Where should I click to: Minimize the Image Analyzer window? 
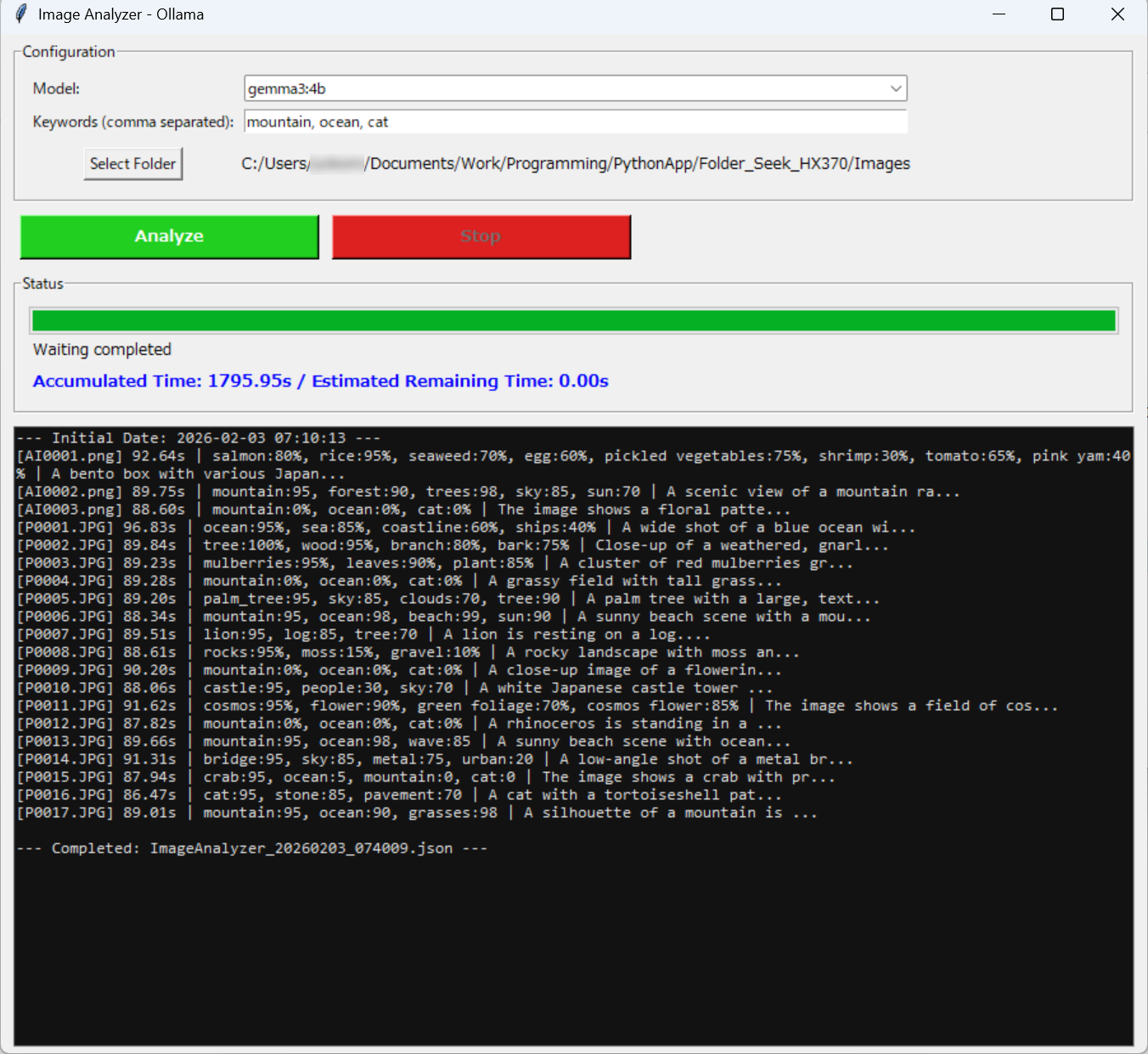tap(999, 14)
